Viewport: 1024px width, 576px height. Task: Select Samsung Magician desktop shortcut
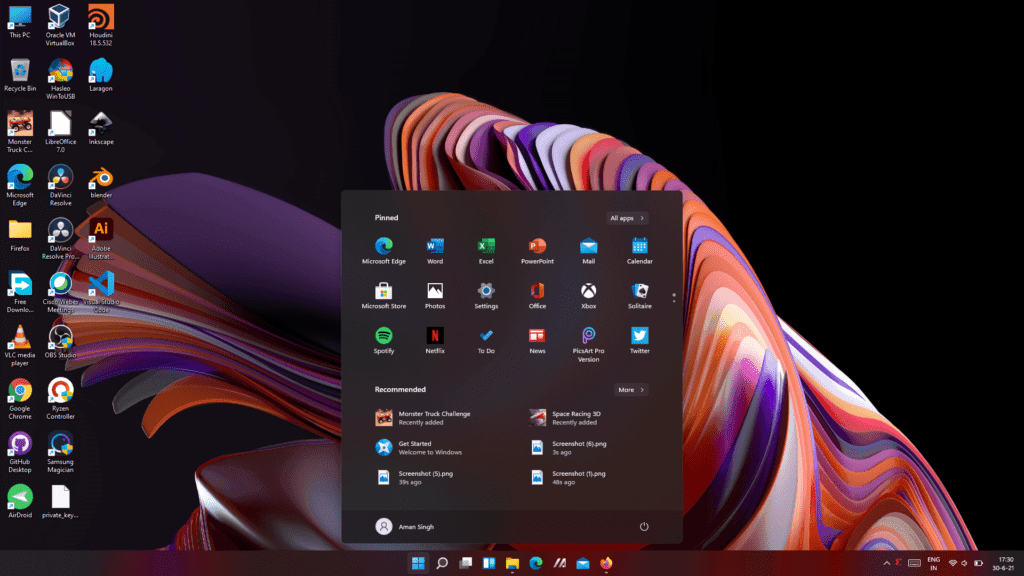(60, 453)
